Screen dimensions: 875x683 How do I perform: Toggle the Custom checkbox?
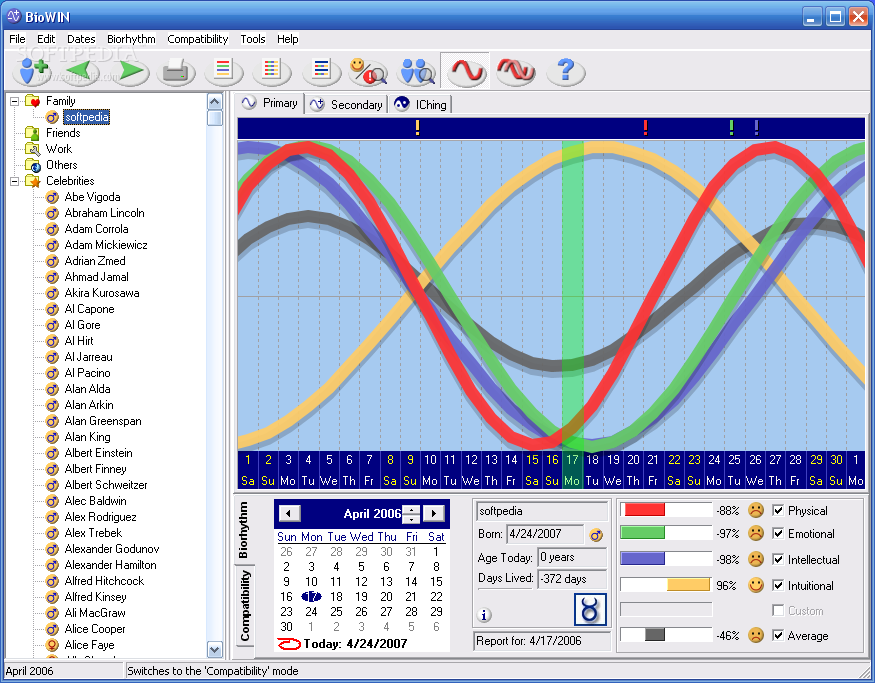click(778, 610)
